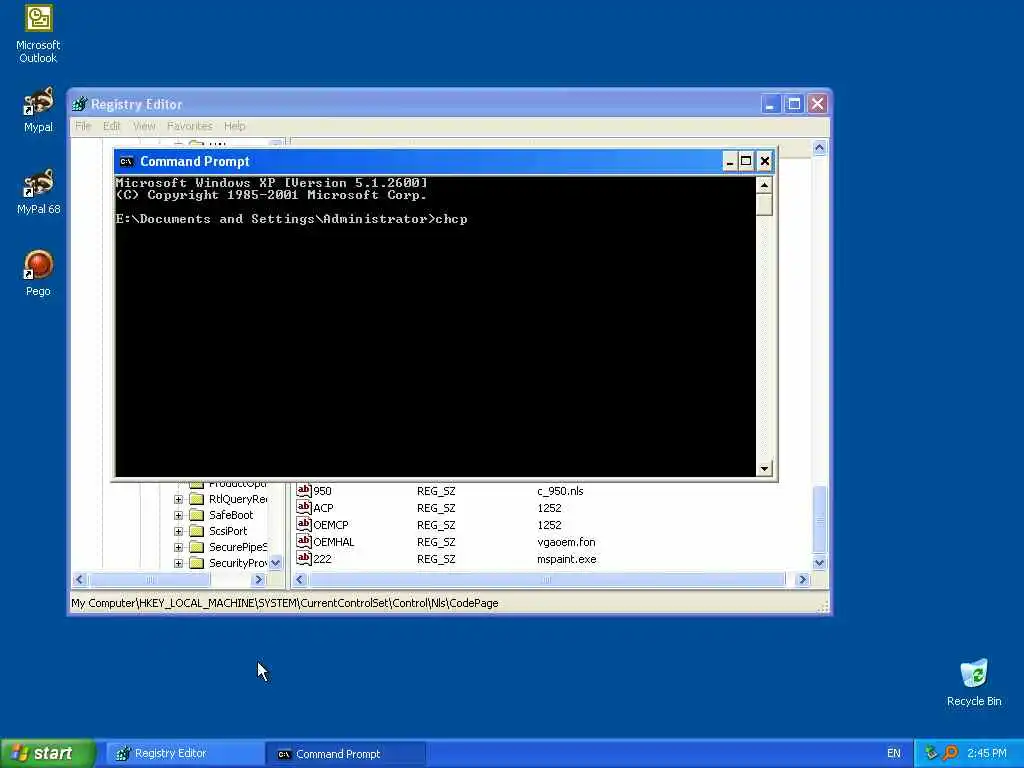This screenshot has height=768, width=1024.
Task: Select the Pego desktop shortcut
Action: click(x=38, y=273)
